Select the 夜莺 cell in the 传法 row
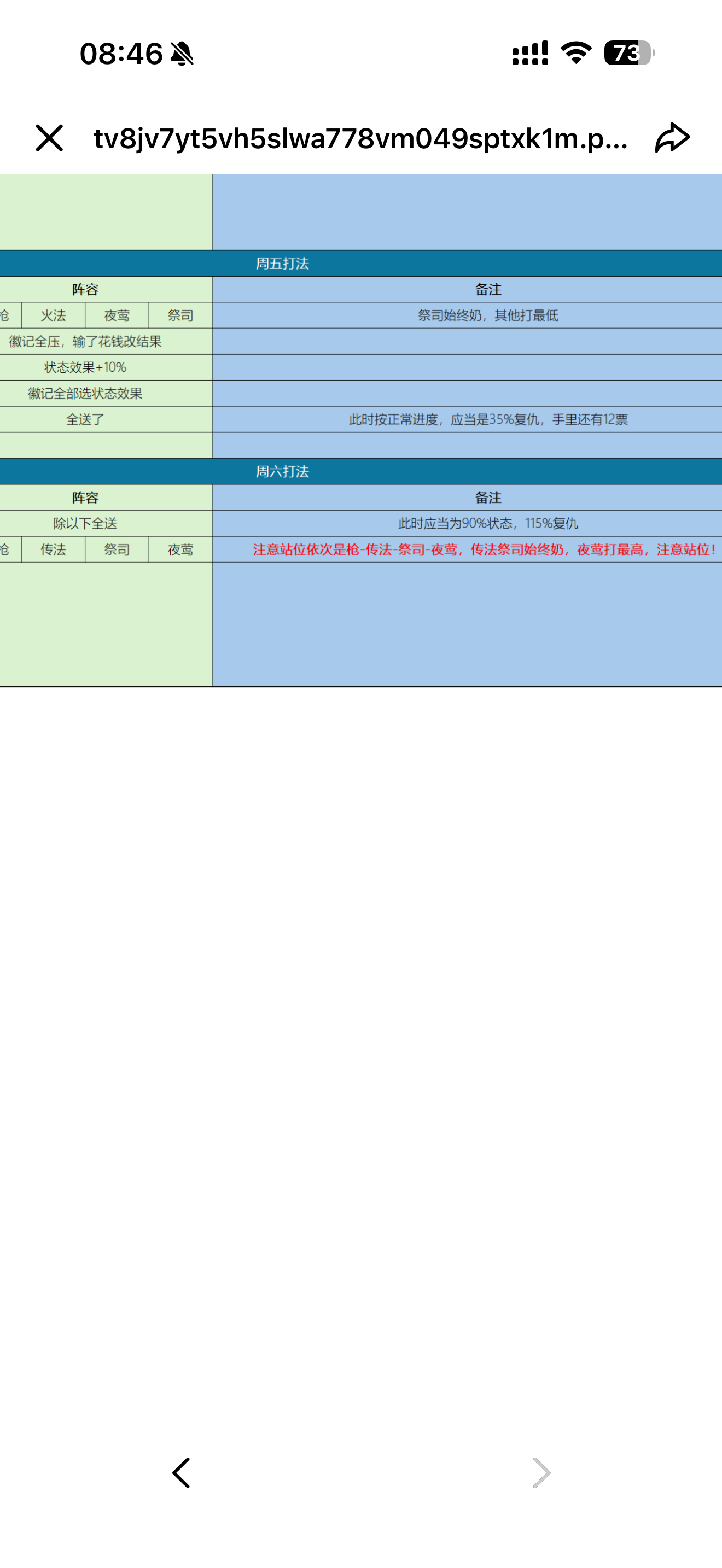Screen dimensions: 722x1568 click(181, 549)
